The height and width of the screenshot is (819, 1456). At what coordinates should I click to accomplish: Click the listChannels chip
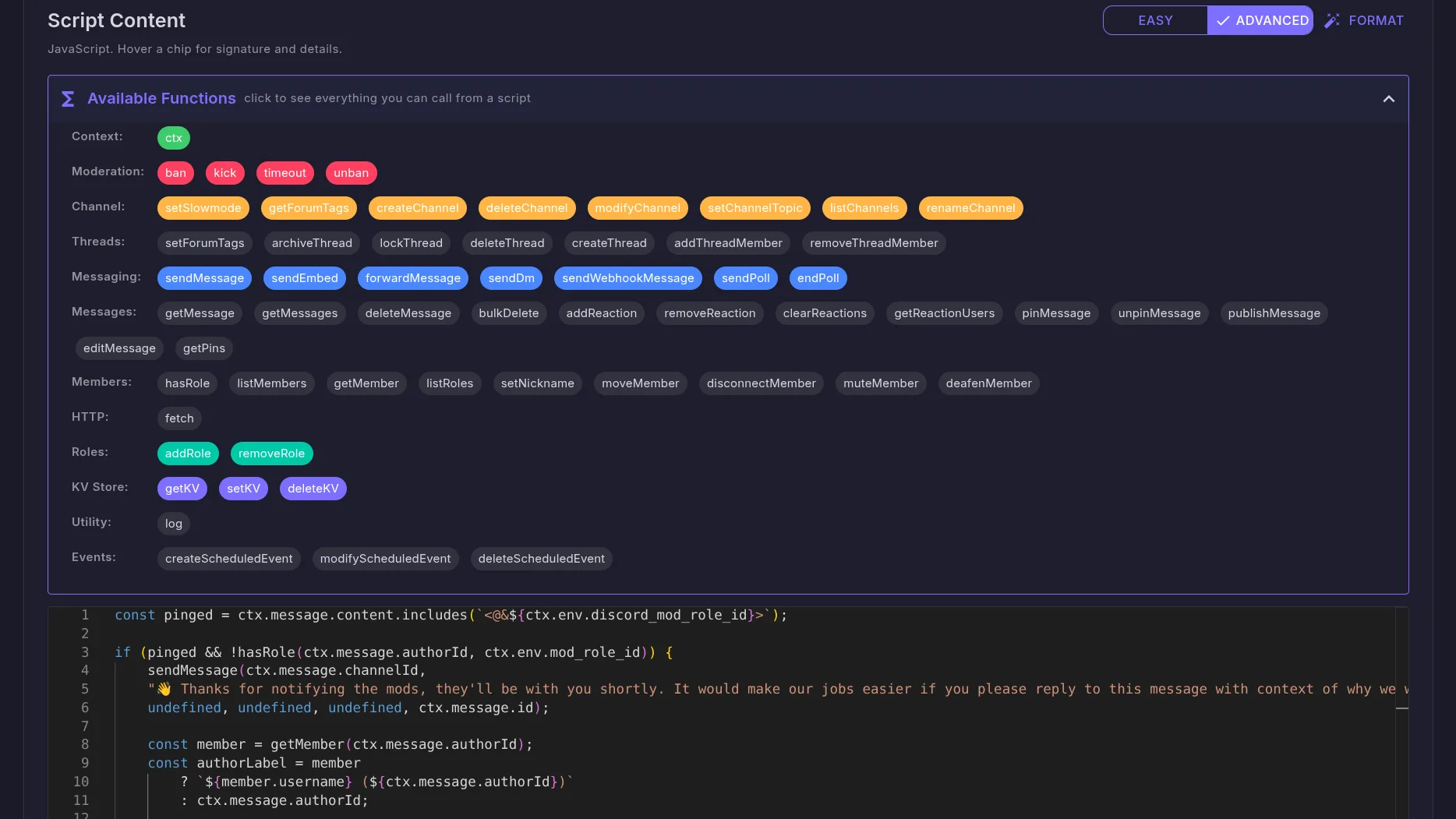(x=864, y=208)
